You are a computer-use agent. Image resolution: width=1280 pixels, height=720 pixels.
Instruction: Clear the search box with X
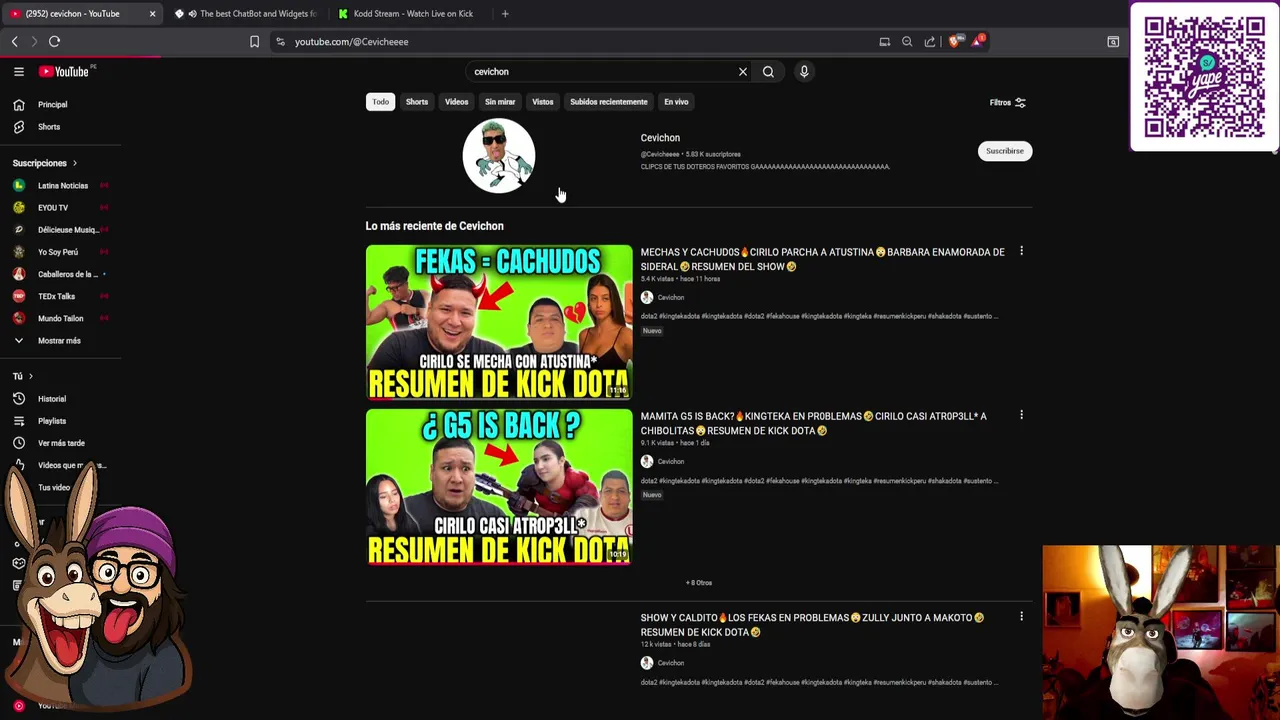743,72
